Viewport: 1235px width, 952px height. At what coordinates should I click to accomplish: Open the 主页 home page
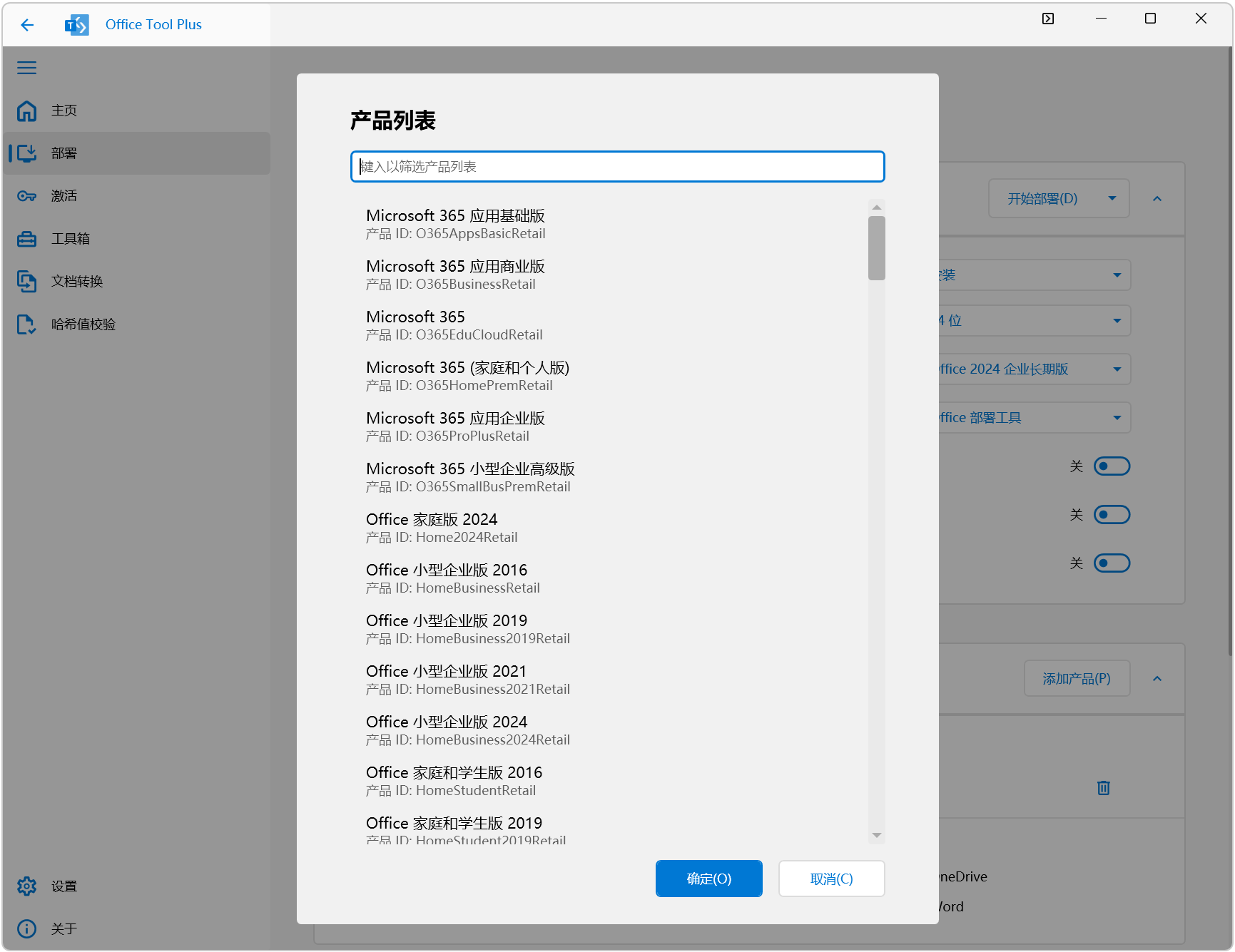(136, 111)
